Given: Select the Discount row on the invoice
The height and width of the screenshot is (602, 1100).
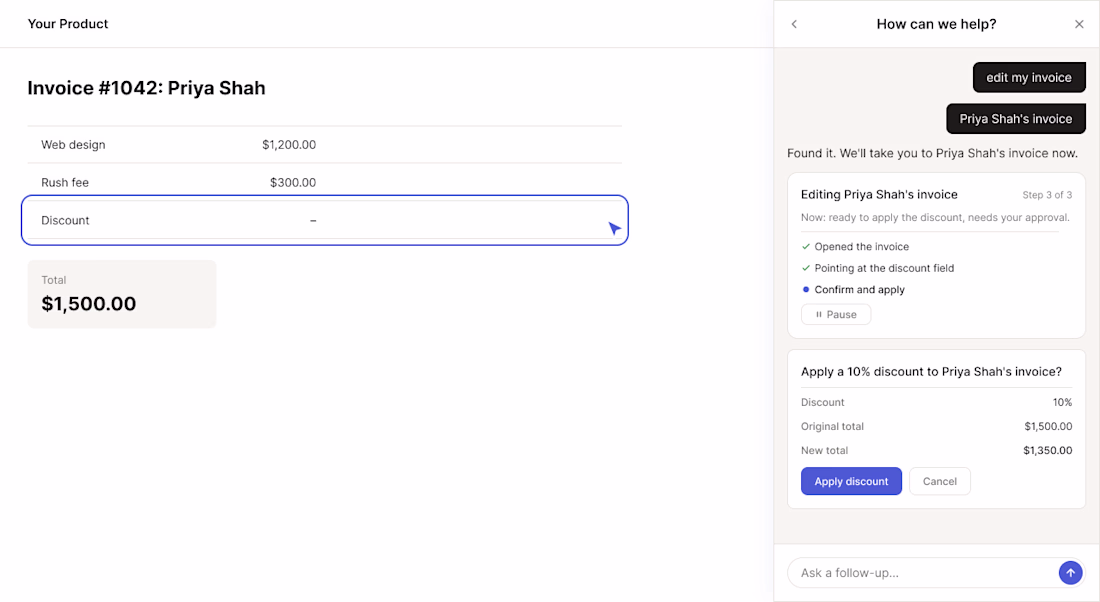Looking at the screenshot, I should (325, 220).
